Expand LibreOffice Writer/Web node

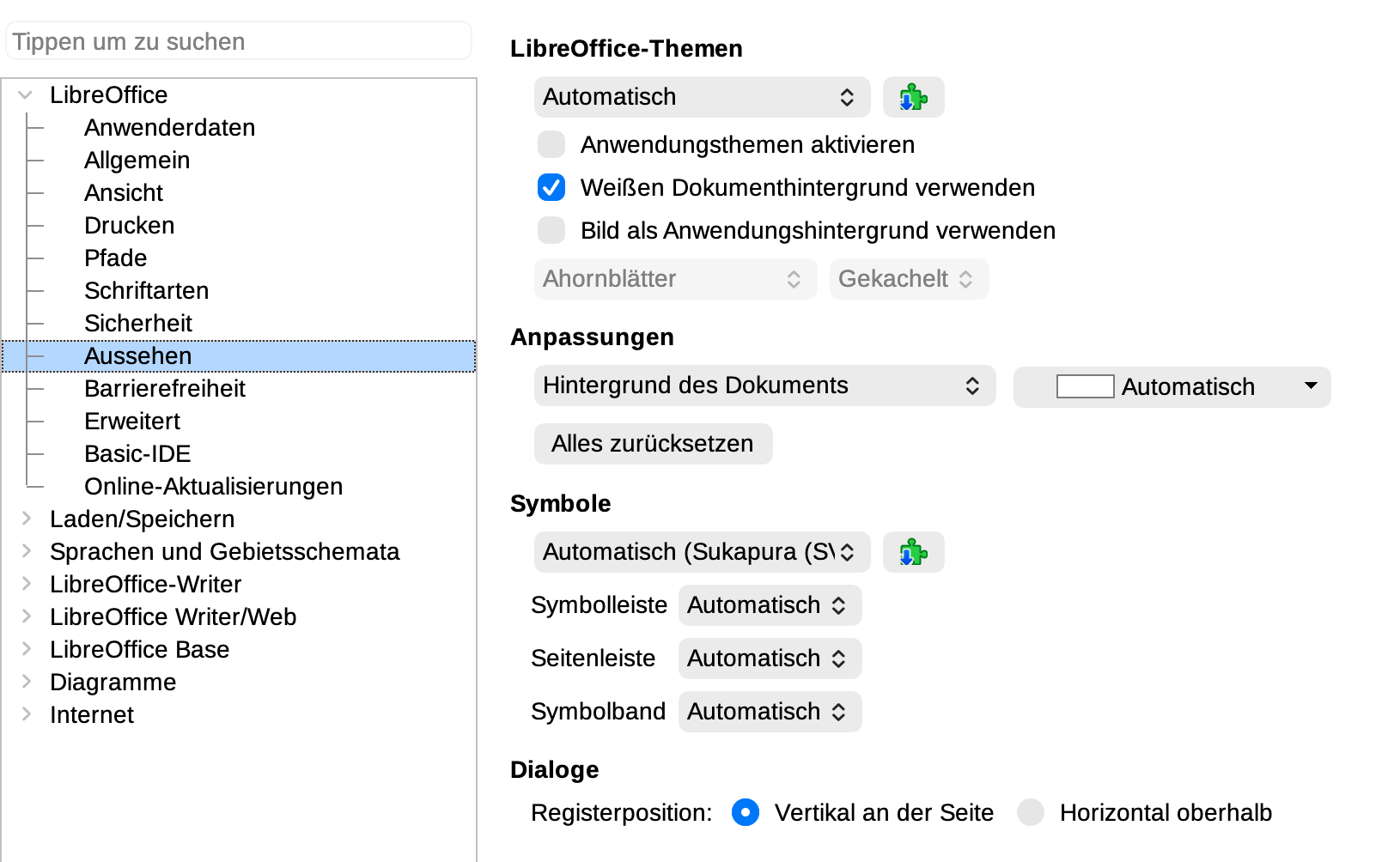pyautogui.click(x=26, y=616)
